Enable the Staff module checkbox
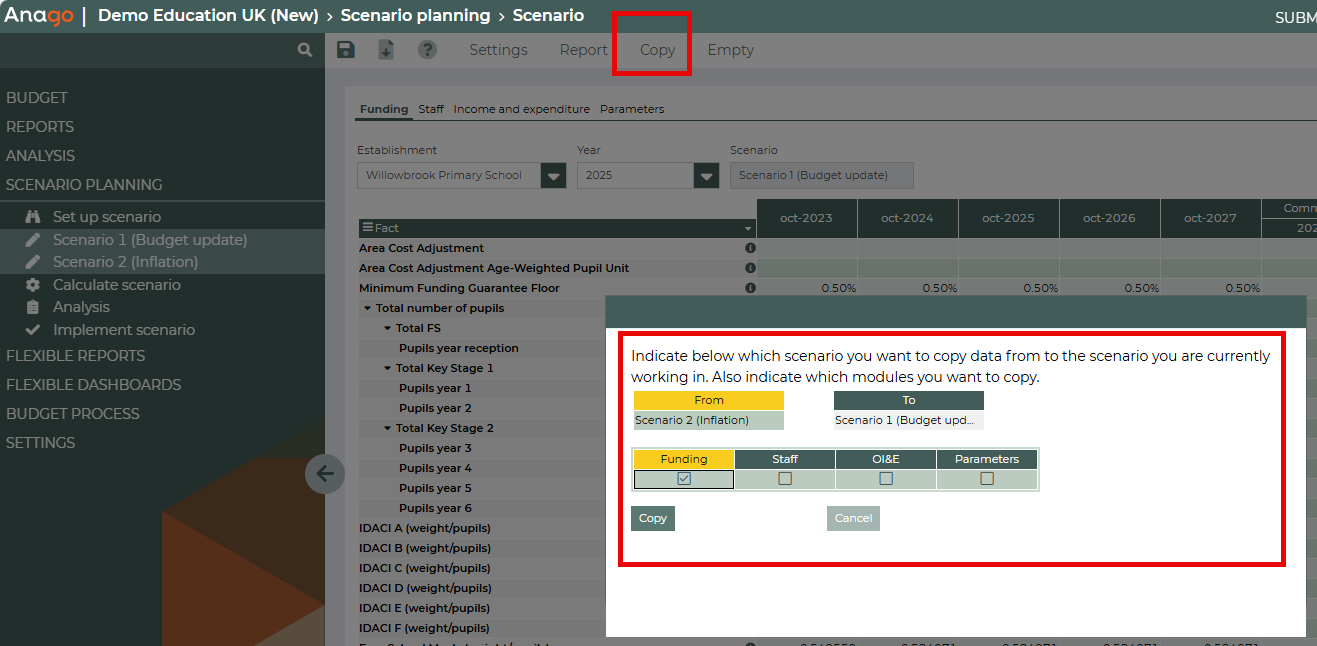Viewport: 1317px width, 646px height. (785, 479)
